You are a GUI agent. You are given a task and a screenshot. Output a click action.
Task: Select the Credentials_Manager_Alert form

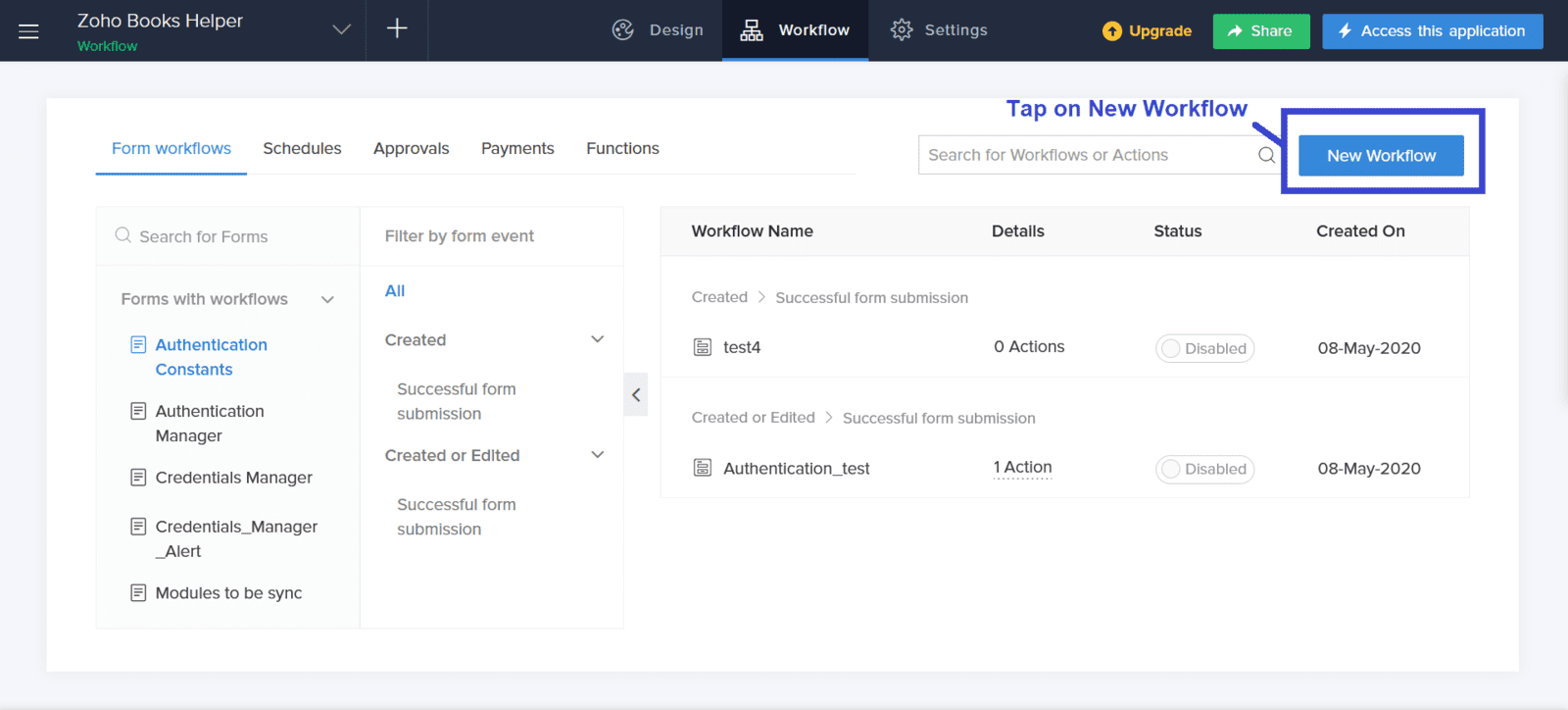(236, 538)
